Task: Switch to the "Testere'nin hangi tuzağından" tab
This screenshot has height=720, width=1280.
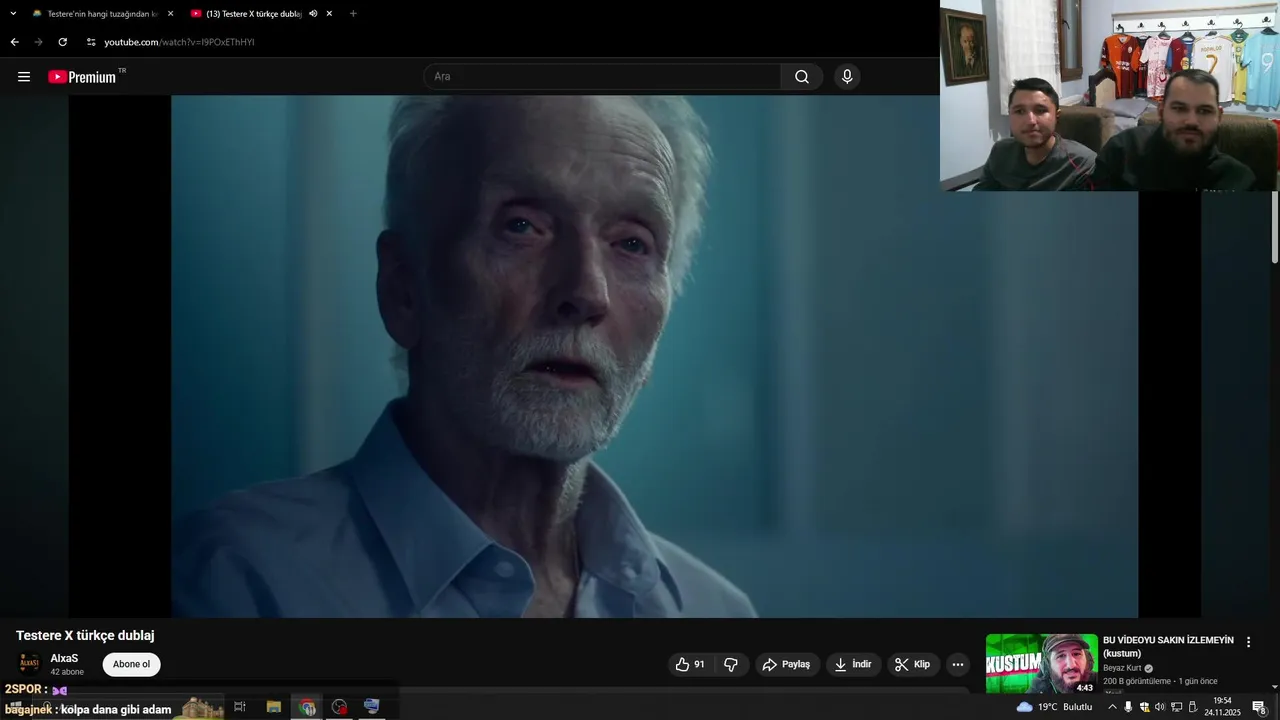Action: click(x=103, y=14)
